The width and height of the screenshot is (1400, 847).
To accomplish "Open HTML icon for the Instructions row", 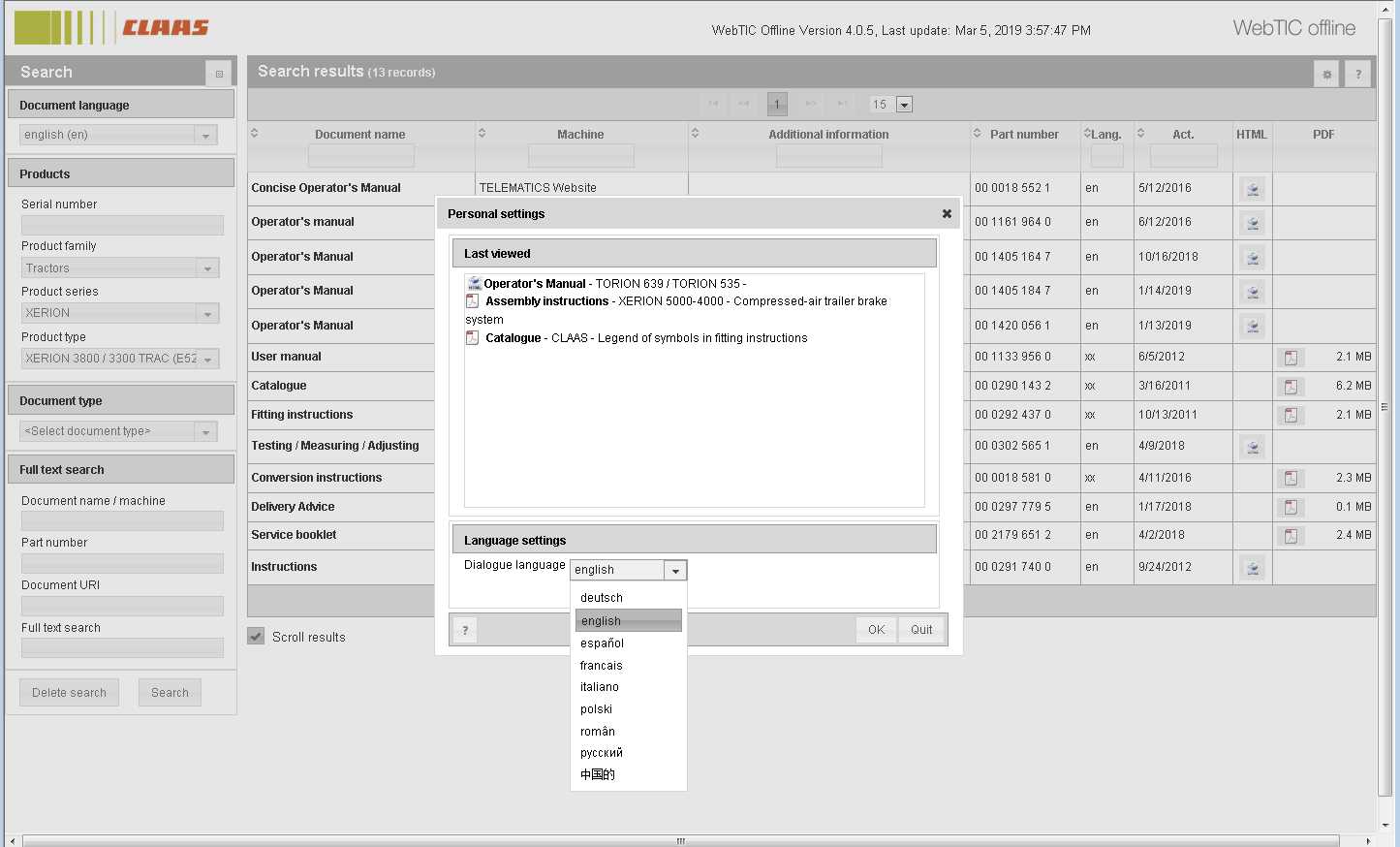I will (x=1252, y=568).
